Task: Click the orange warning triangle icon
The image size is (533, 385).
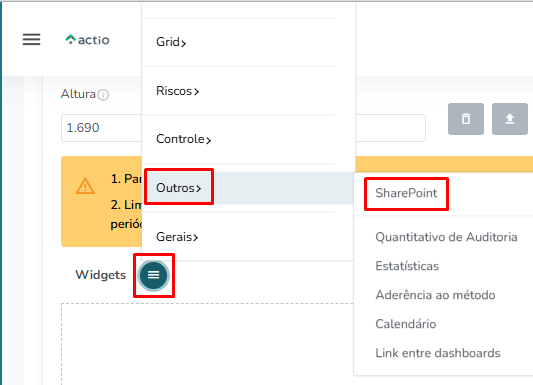Action: tap(85, 186)
